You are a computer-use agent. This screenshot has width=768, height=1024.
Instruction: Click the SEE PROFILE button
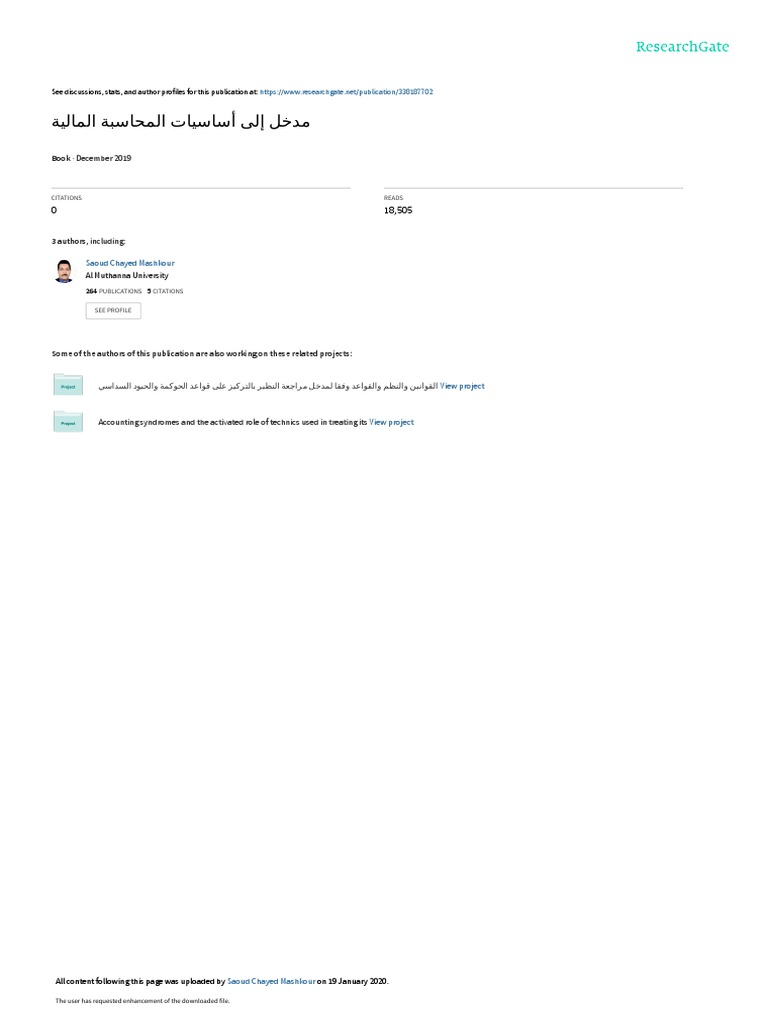coord(113,310)
